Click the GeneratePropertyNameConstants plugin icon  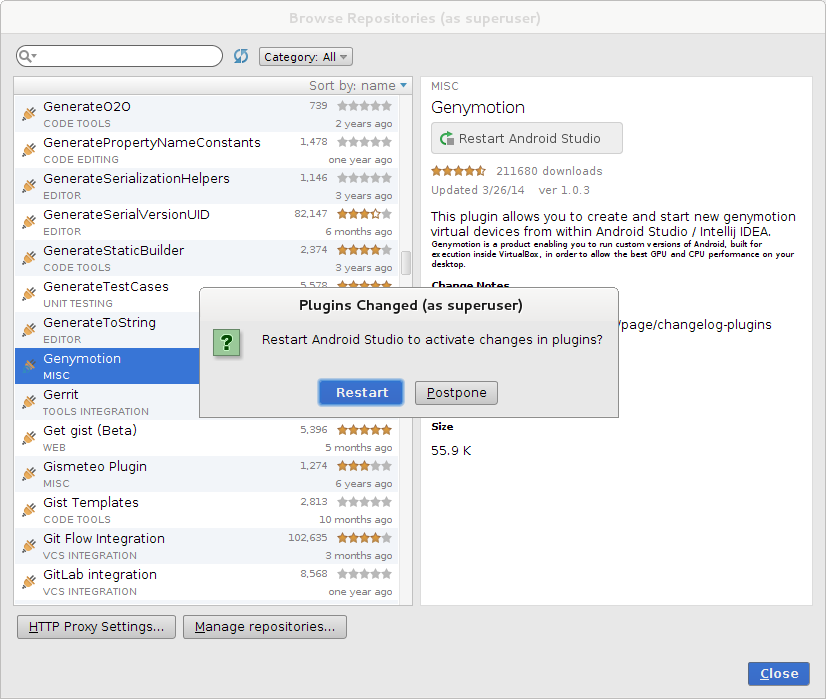29,150
